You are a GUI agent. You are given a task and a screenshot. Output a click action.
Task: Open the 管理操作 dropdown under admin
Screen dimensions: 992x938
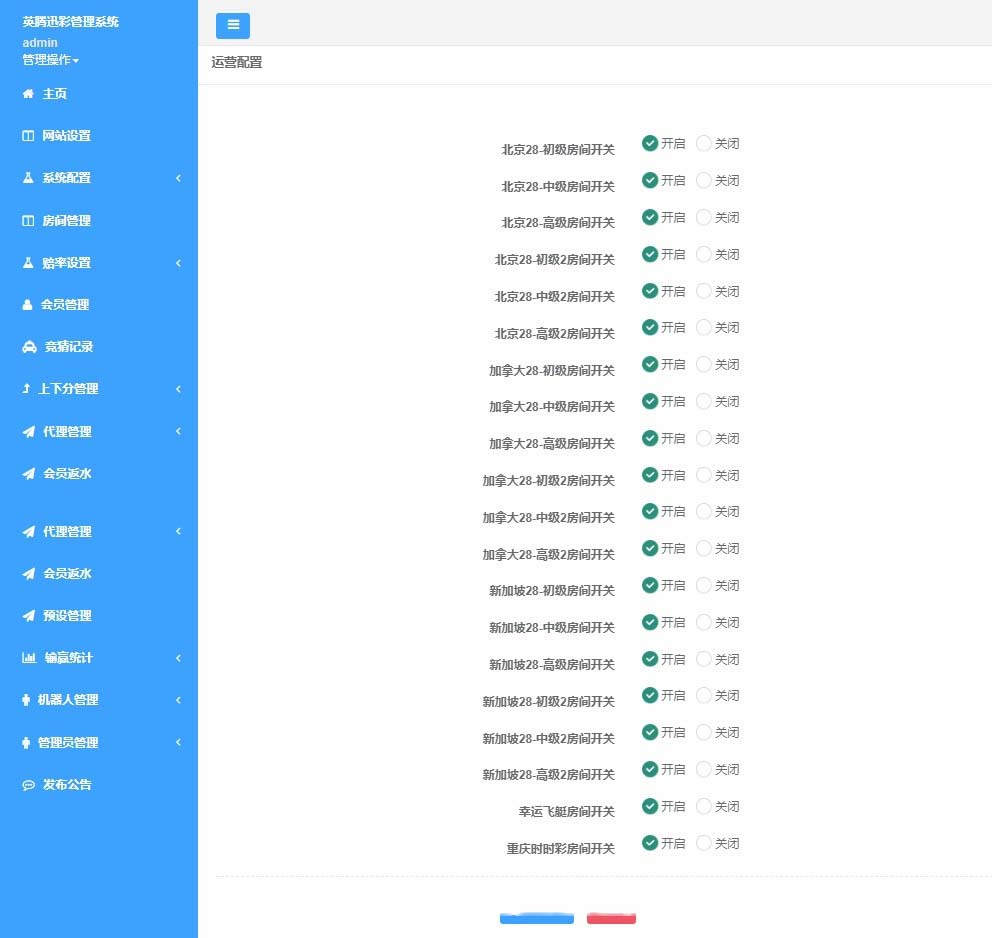pos(51,60)
